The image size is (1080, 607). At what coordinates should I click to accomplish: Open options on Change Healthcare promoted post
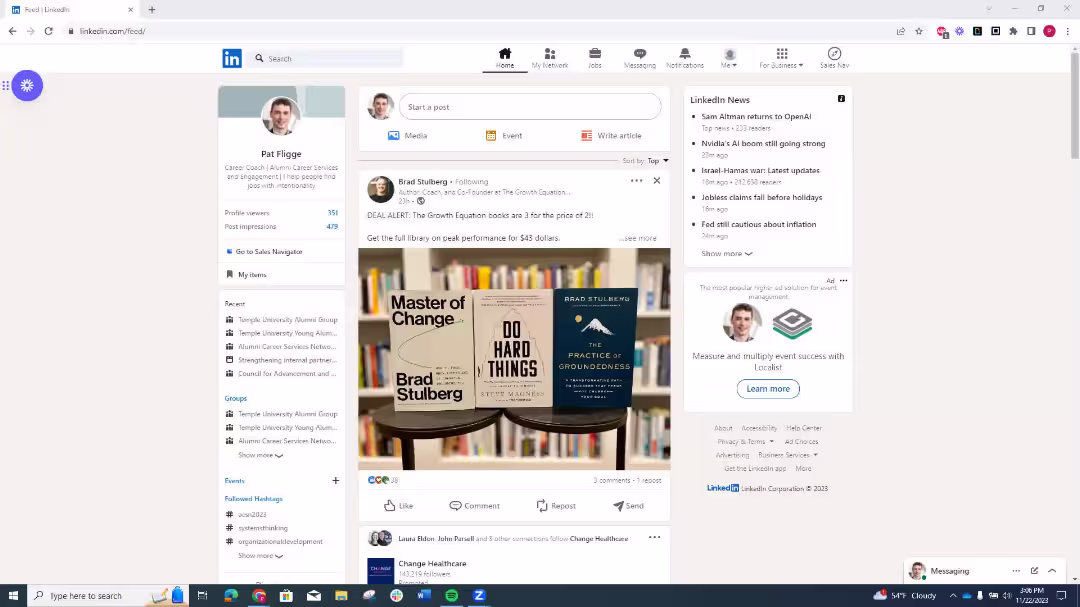pyautogui.click(x=654, y=537)
